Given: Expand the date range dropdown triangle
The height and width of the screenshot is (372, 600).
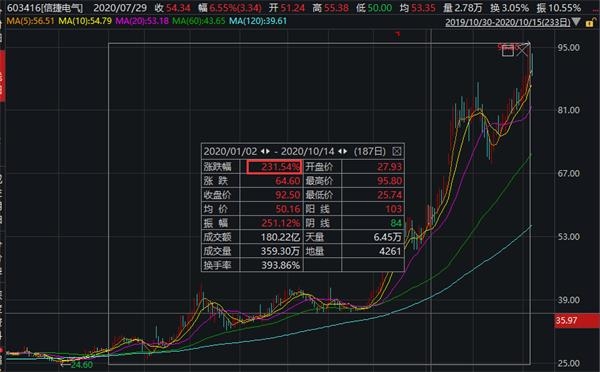Looking at the screenshot, I should (x=577, y=22).
